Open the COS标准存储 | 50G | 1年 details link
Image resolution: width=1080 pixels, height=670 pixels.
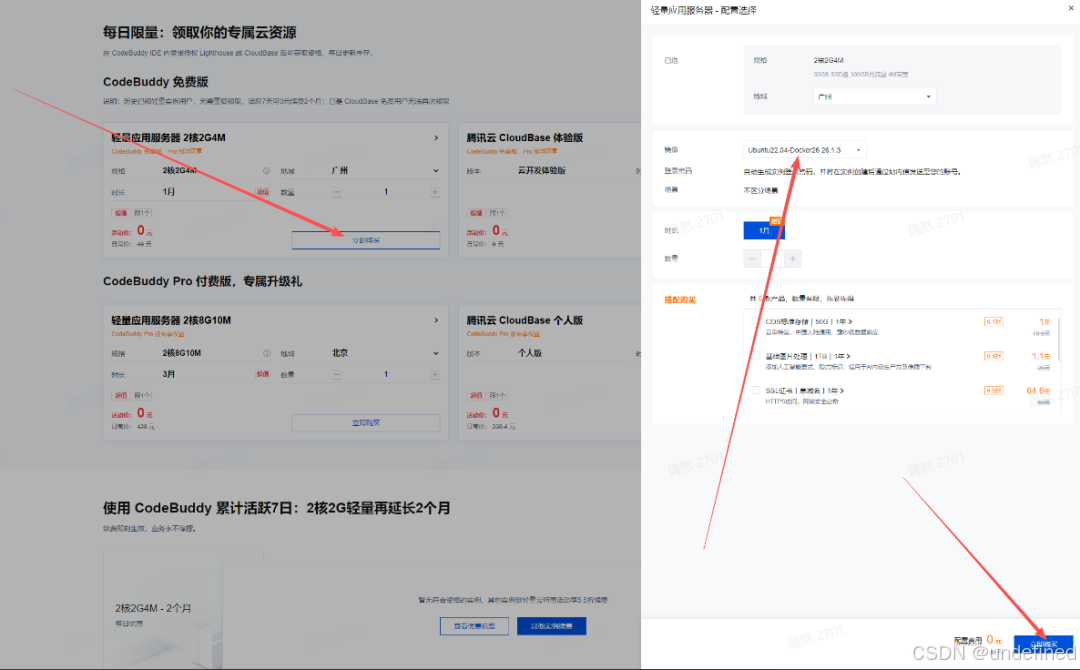click(x=809, y=322)
